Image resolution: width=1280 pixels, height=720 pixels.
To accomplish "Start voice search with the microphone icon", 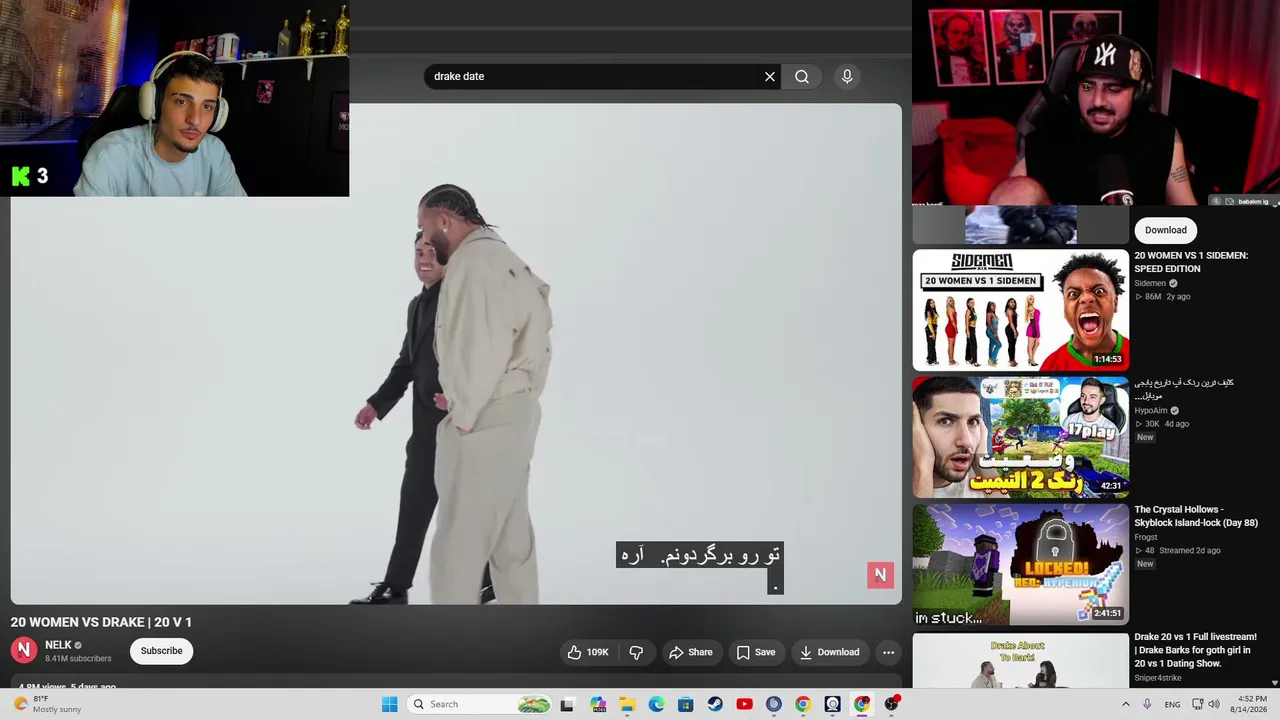I will coord(847,77).
